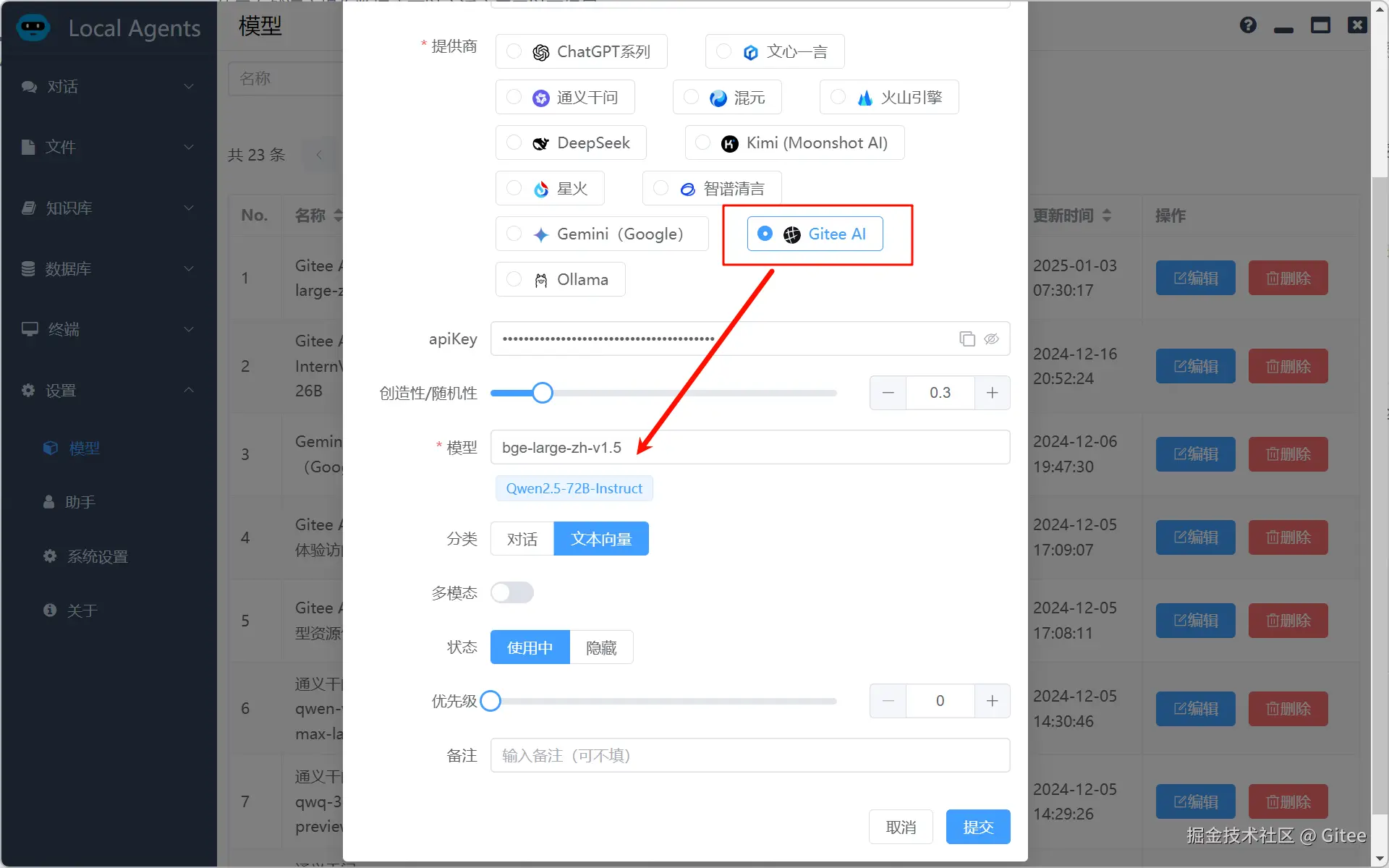This screenshot has height=868, width=1389.
Task: Reveal the apiKey with the eye icon
Action: [x=991, y=339]
